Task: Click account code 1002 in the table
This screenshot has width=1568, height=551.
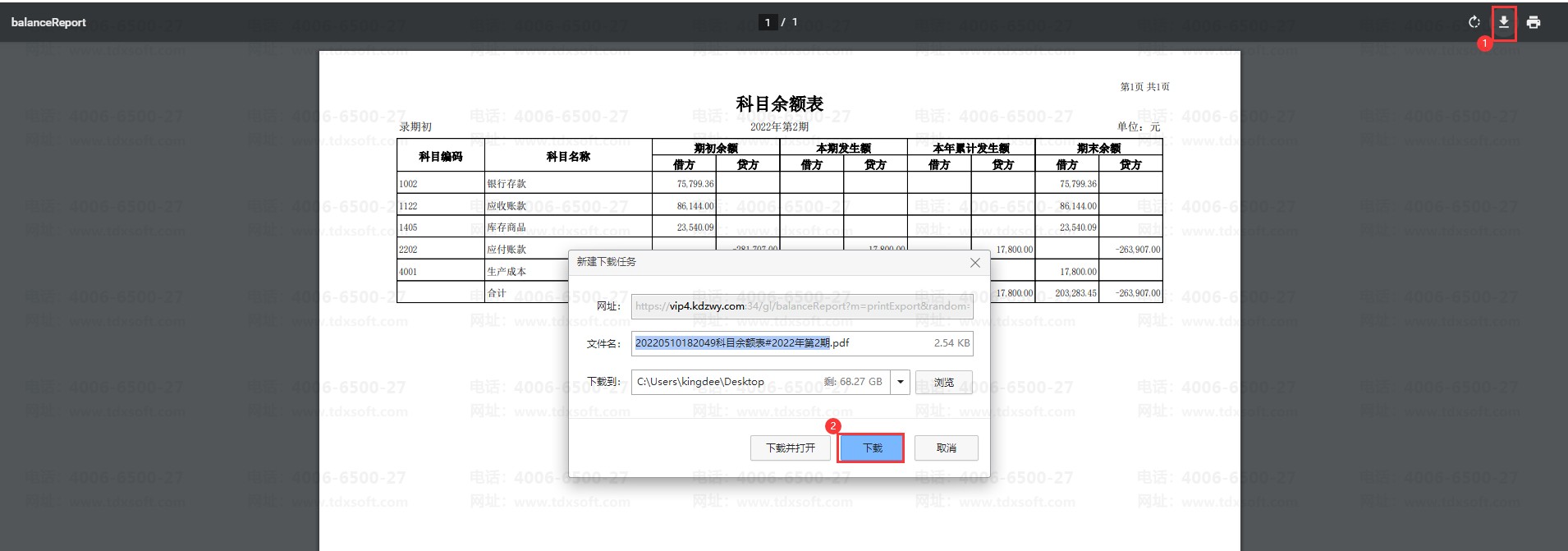Action: tap(408, 184)
